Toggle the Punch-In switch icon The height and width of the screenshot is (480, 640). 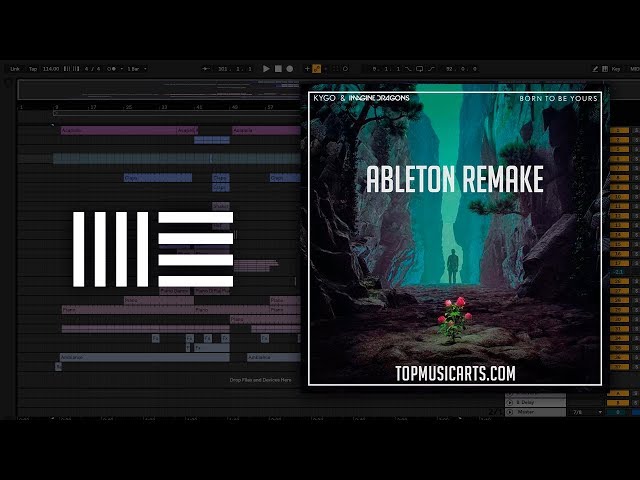[408, 69]
